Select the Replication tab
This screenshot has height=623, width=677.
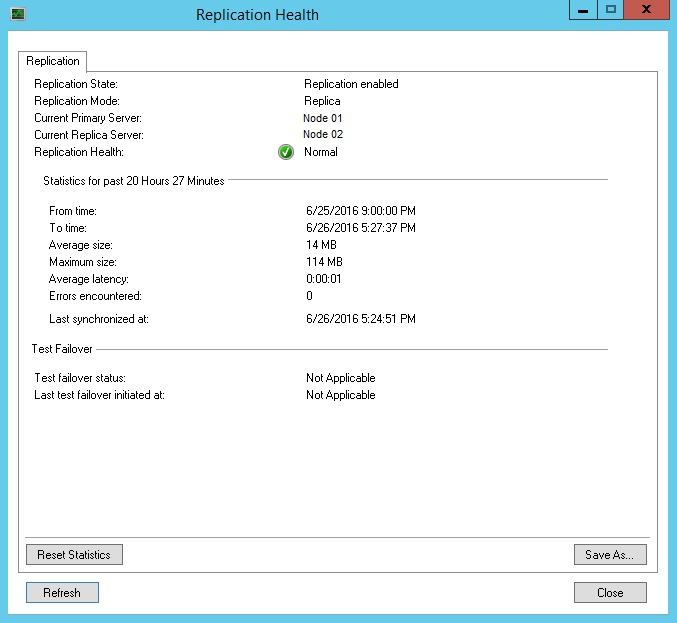pos(53,61)
